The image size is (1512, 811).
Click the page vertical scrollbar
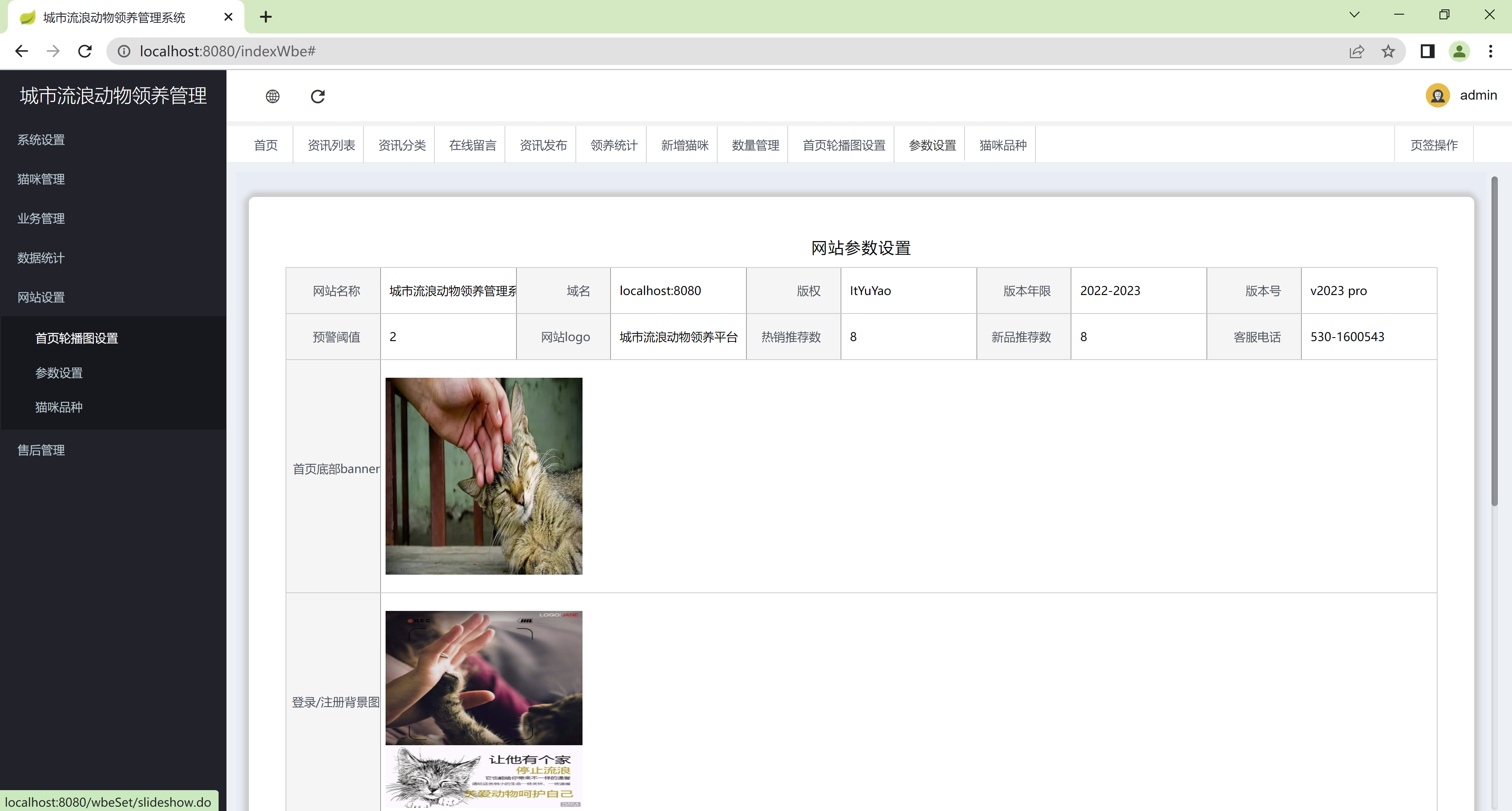pos(1494,340)
